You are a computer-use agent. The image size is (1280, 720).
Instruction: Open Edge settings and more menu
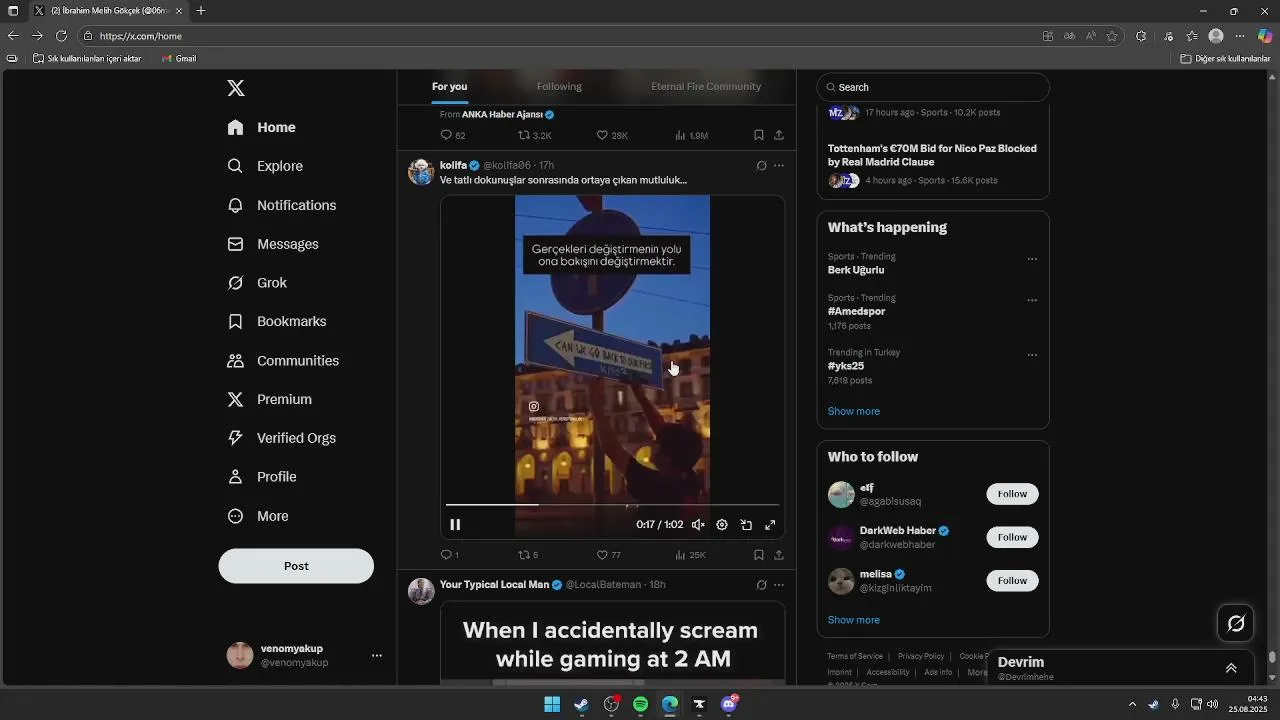click(x=1240, y=36)
